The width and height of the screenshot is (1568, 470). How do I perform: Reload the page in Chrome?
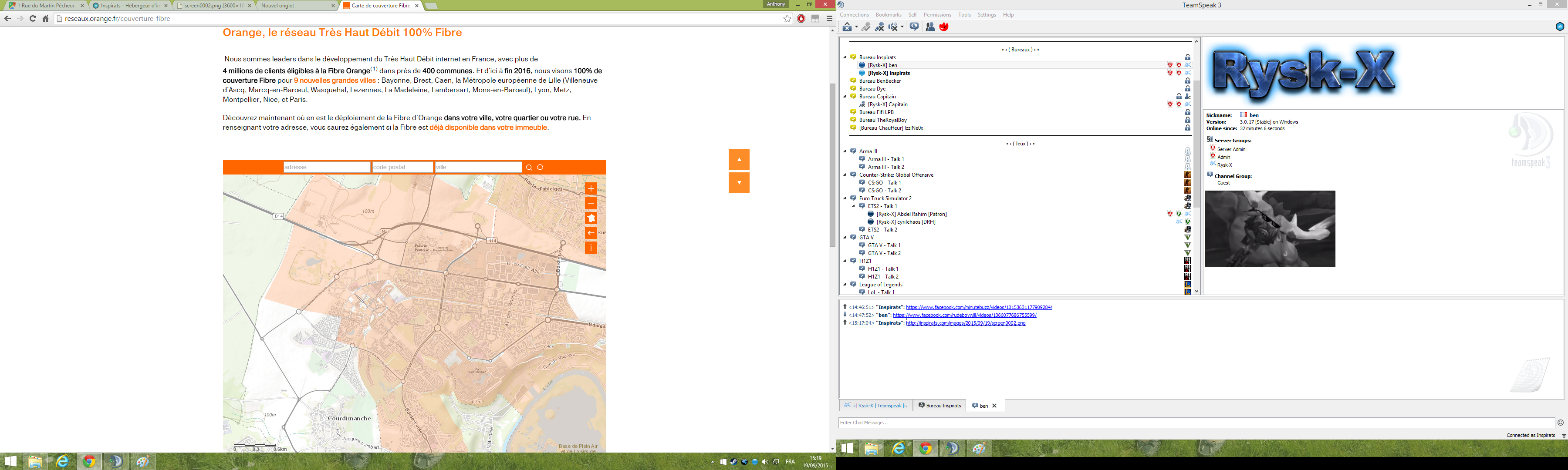(32, 19)
